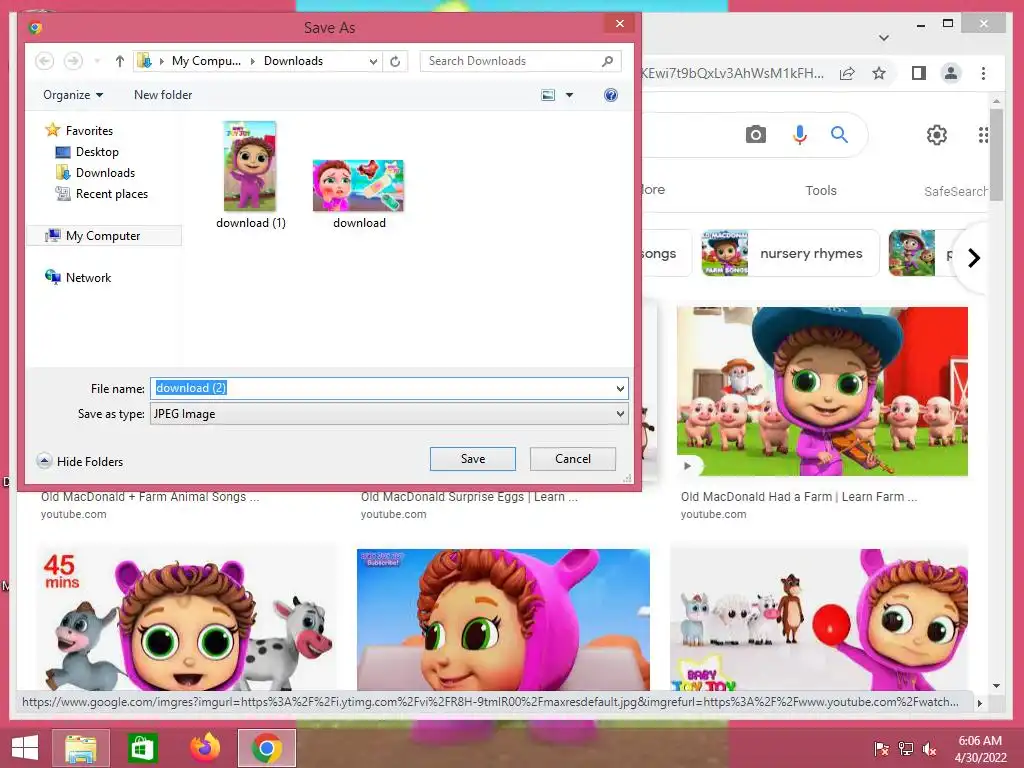This screenshot has height=768, width=1024.
Task: Expand the address bar path dropdown arrow
Action: coord(373,61)
